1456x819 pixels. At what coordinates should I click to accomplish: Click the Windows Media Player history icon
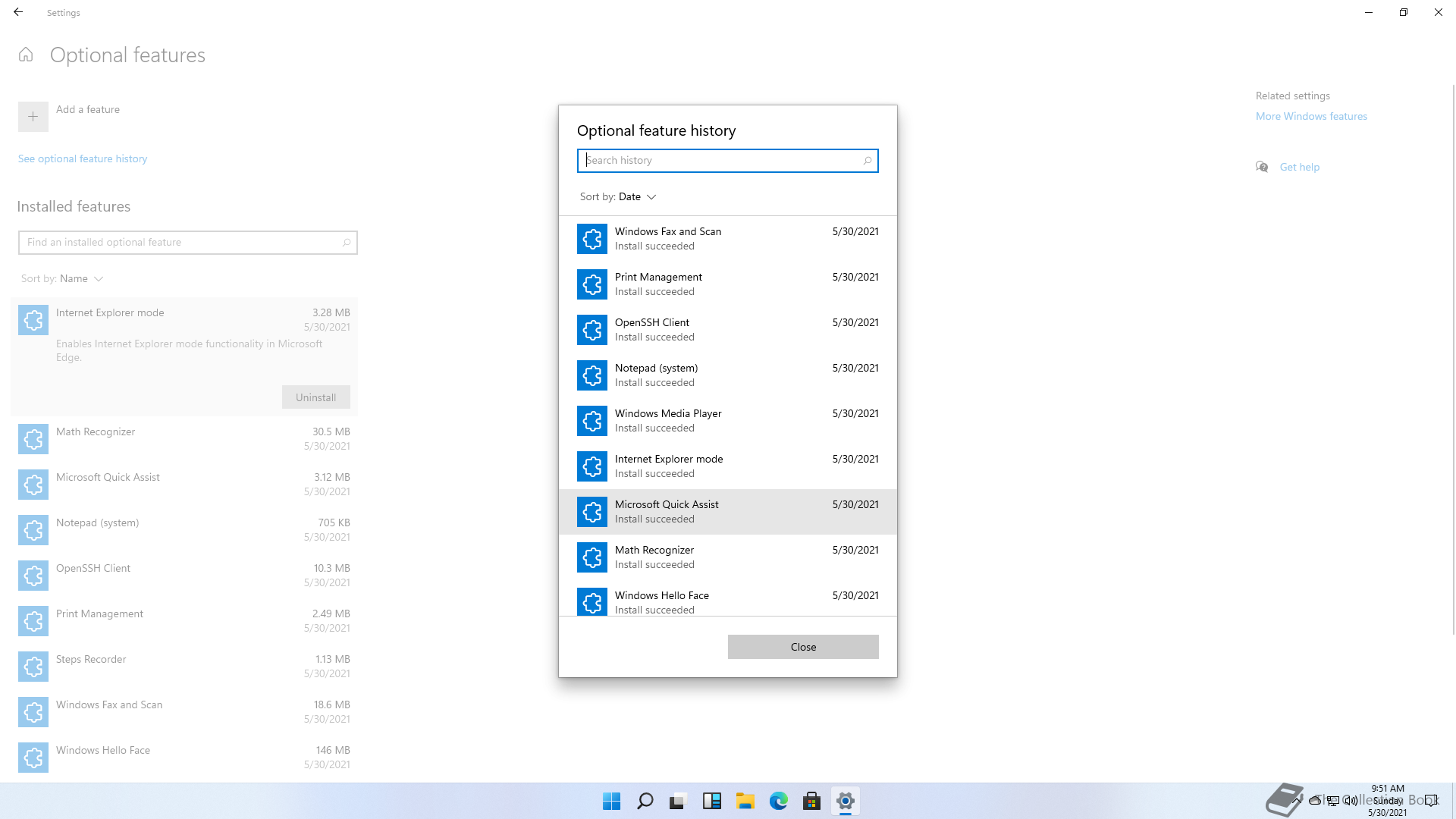pos(591,421)
